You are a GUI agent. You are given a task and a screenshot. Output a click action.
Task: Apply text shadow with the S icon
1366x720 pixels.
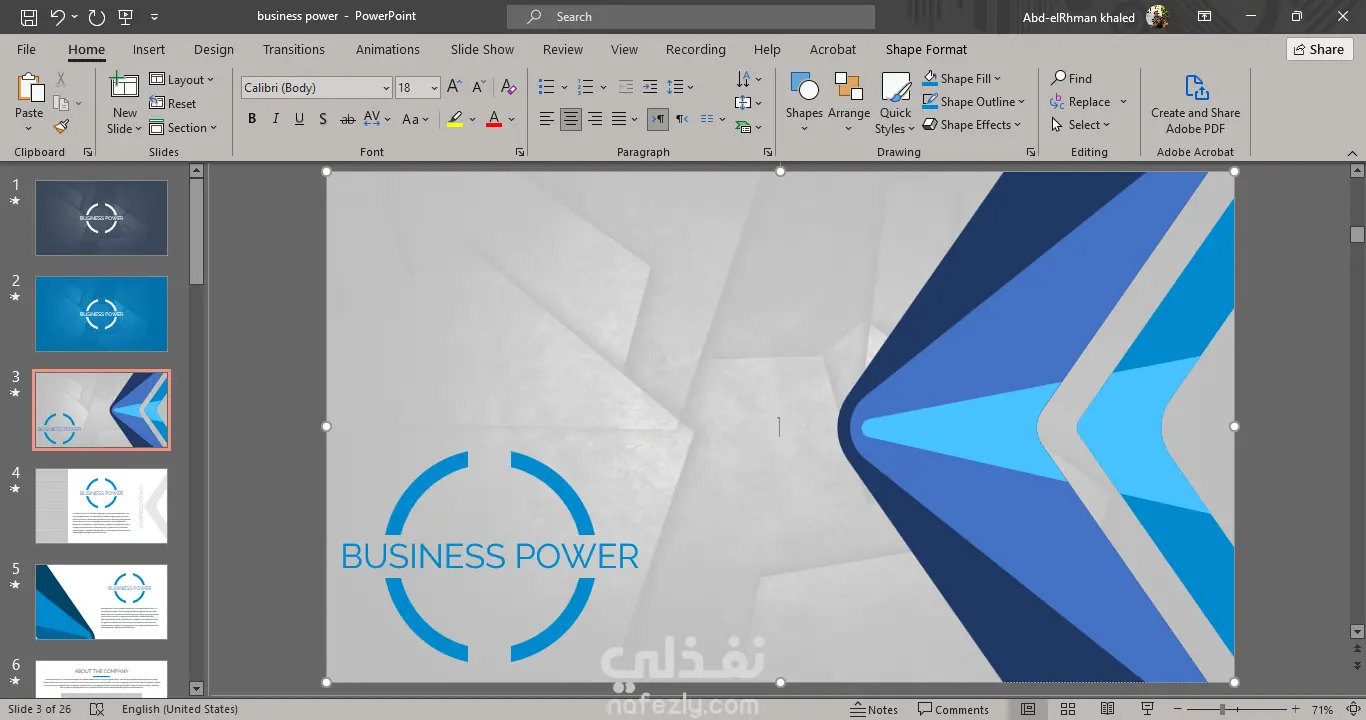click(x=323, y=119)
